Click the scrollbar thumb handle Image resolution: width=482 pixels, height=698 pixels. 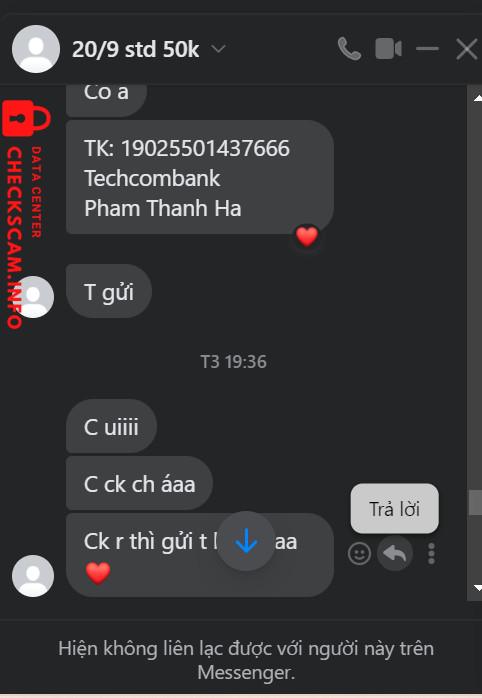(476, 503)
